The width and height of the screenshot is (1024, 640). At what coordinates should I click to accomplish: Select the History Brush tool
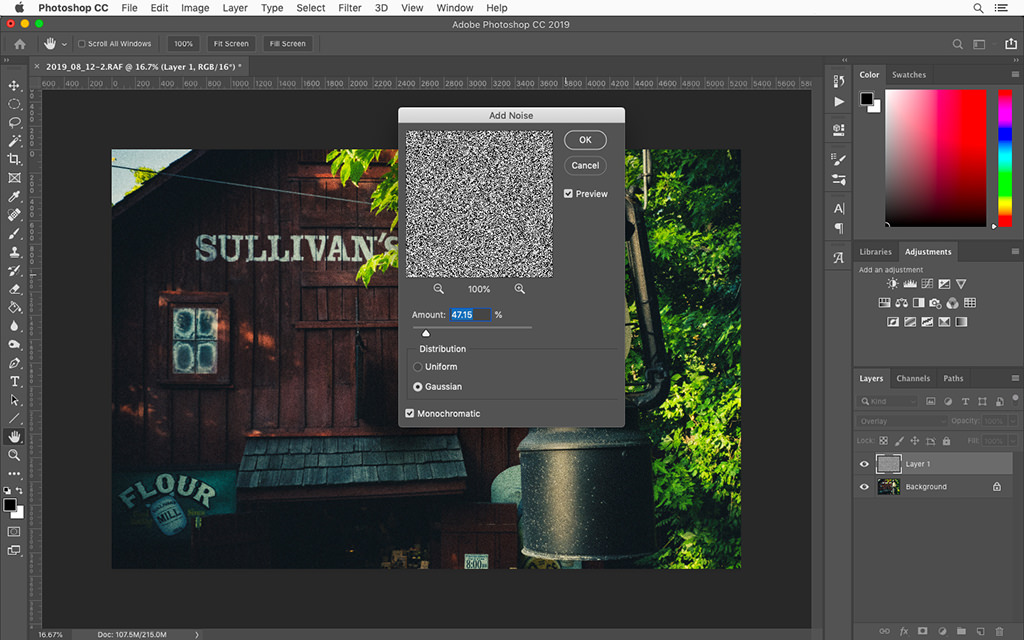click(x=14, y=270)
